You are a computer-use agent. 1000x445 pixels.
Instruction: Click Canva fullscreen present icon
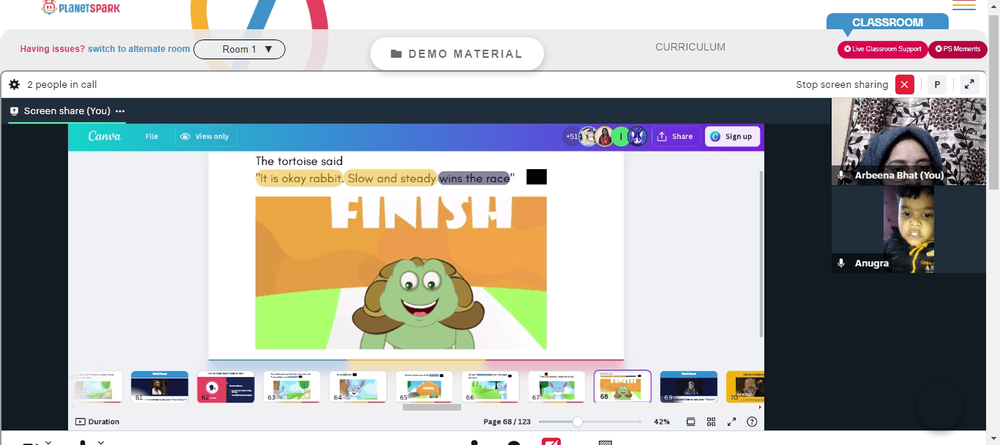click(732, 421)
